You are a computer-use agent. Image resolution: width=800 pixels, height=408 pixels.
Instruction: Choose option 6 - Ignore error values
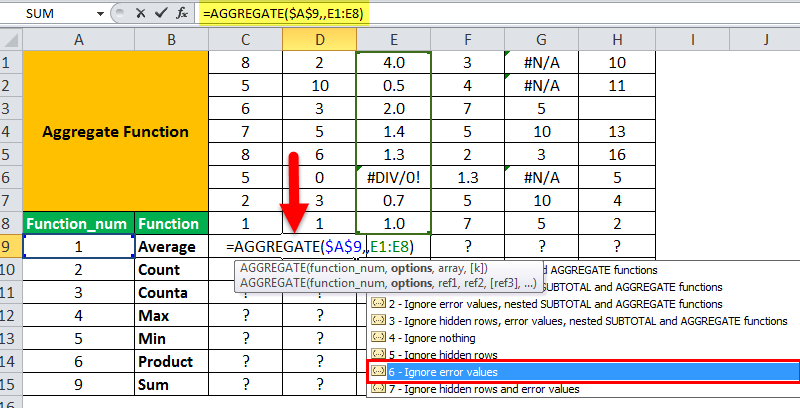(583, 372)
